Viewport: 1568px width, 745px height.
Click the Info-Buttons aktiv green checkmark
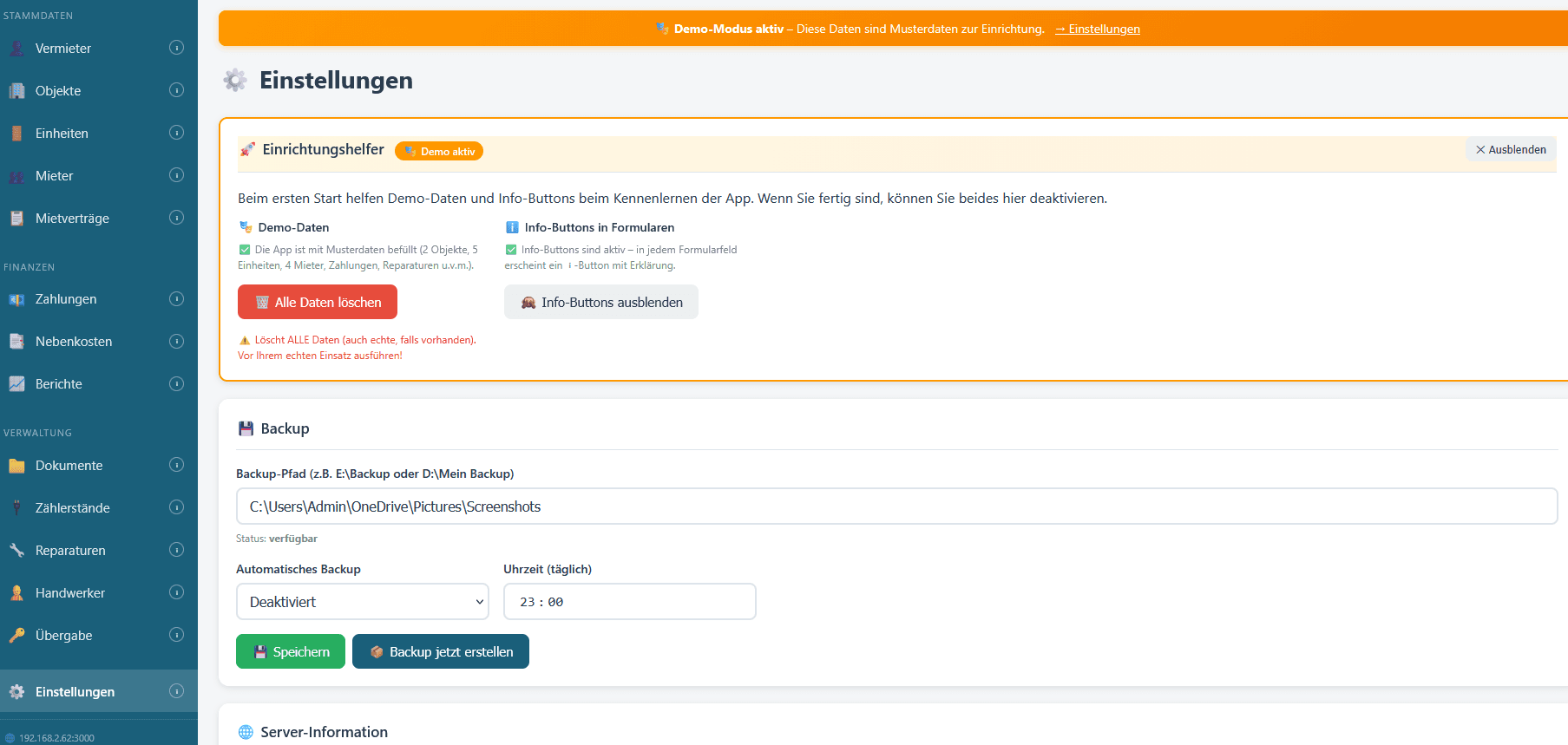click(x=511, y=250)
